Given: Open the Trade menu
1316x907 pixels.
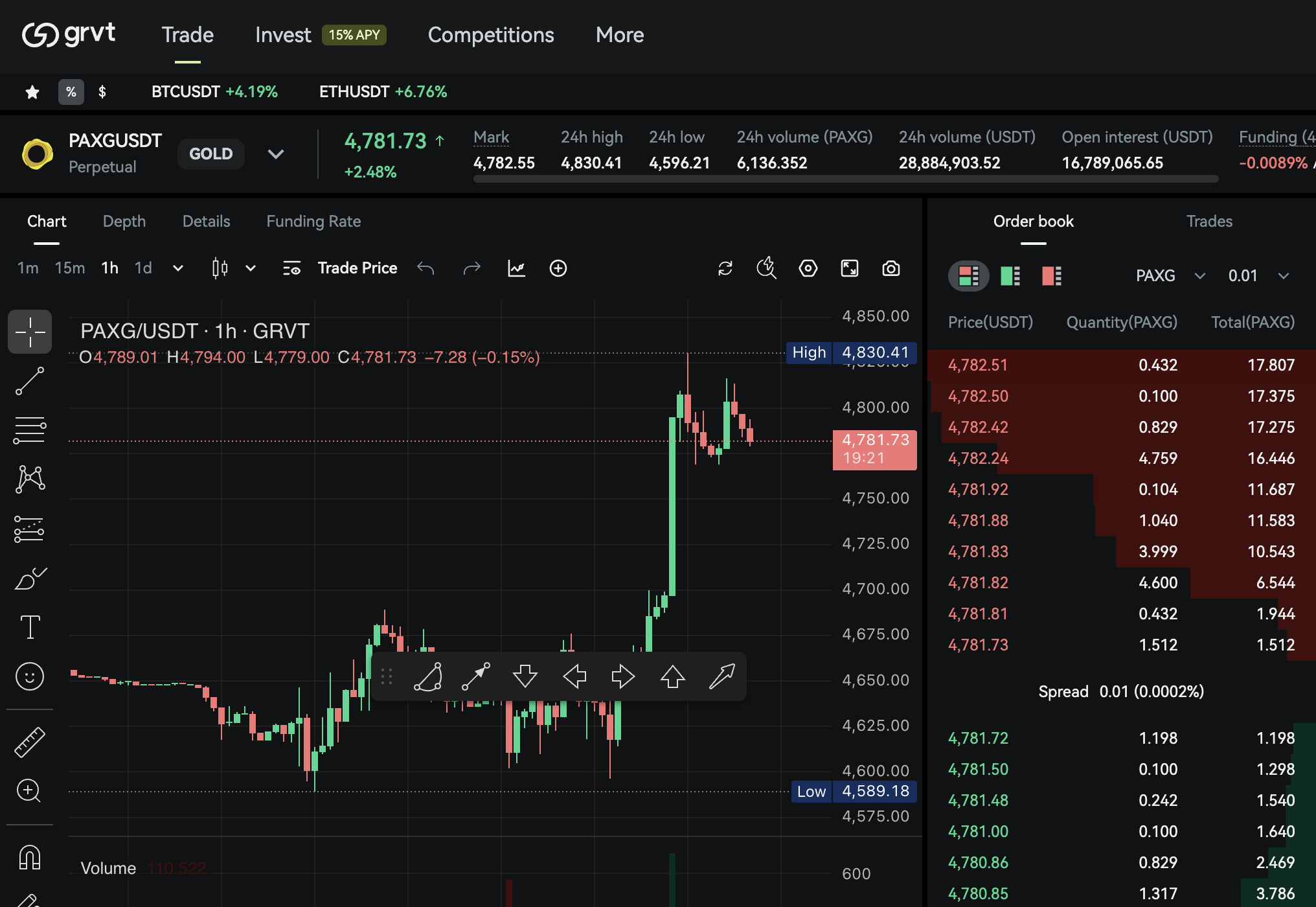Looking at the screenshot, I should [x=188, y=35].
